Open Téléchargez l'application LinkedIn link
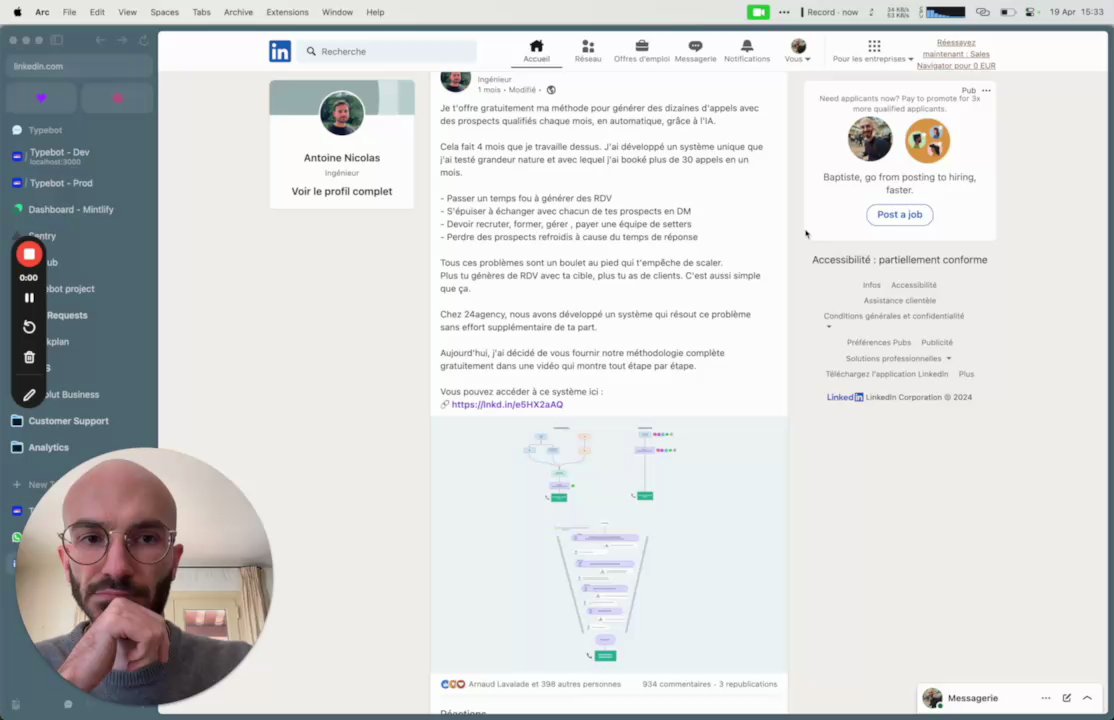 coord(887,374)
